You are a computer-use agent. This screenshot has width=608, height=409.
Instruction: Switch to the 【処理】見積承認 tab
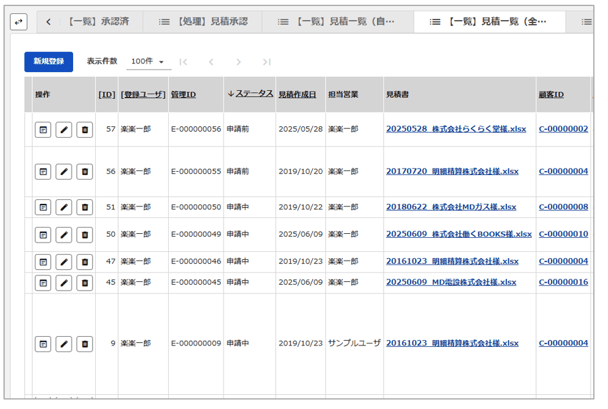tap(203, 22)
